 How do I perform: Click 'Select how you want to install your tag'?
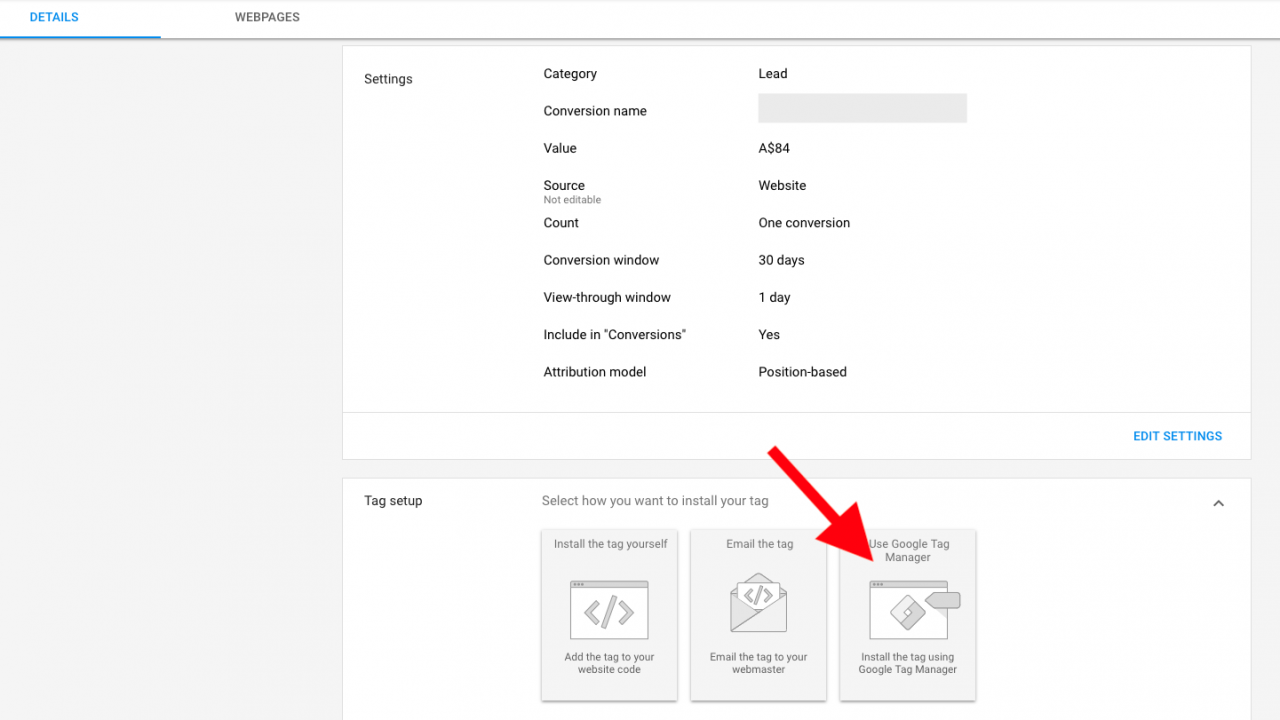pyautogui.click(x=655, y=500)
